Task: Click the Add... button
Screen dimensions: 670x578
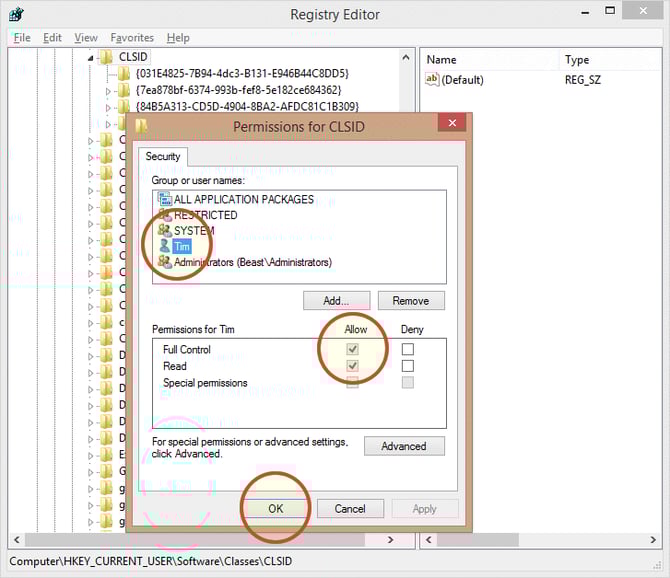Action: (336, 300)
